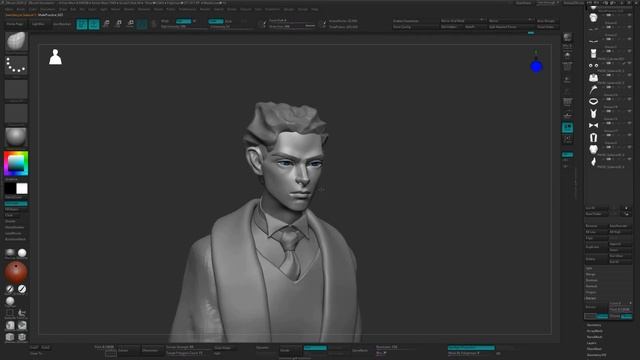Select the curved hair strand subtool thumbnail
The height and width of the screenshot is (360, 640).
593,89
